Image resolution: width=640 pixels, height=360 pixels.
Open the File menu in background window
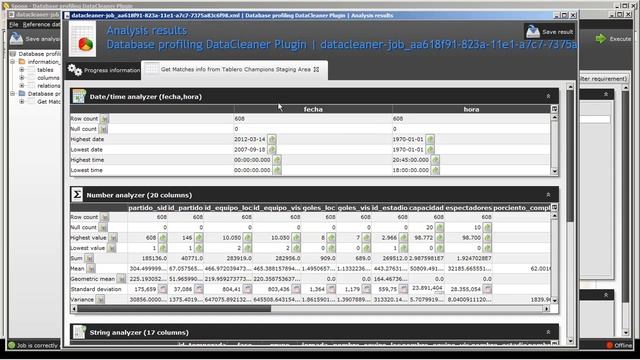[x=13, y=24]
